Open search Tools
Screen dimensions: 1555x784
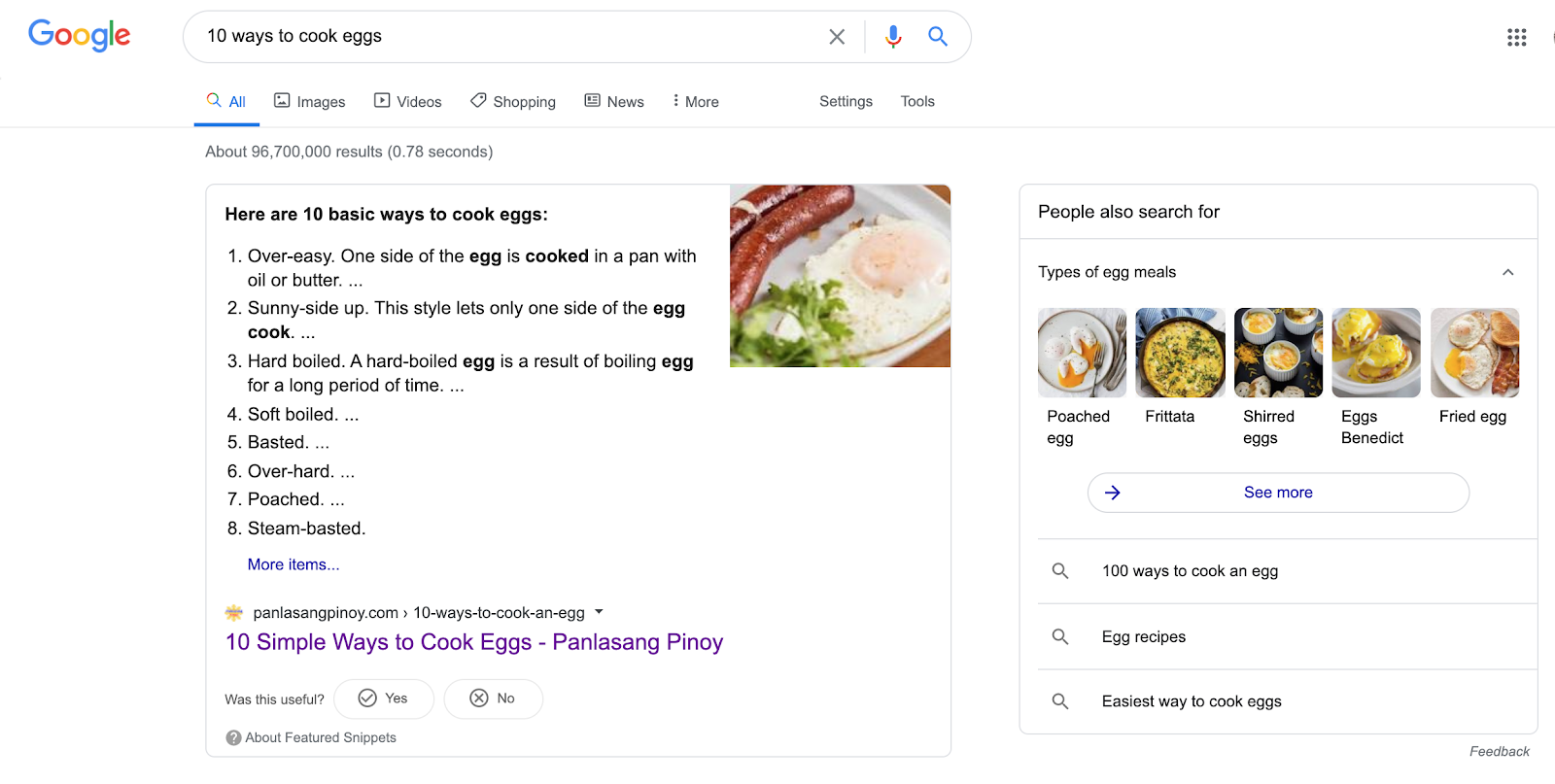(x=917, y=101)
